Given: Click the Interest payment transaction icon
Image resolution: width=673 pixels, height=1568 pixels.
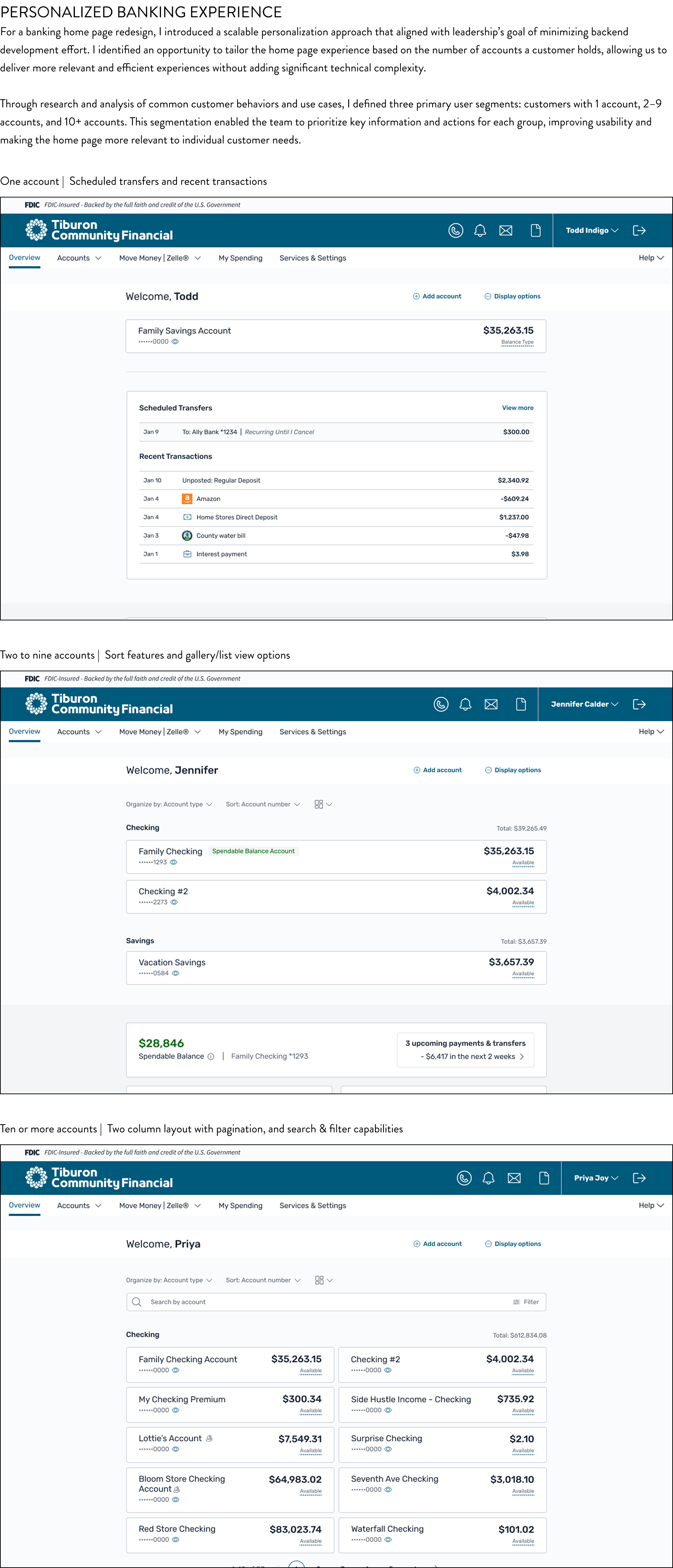Looking at the screenshot, I should 187,554.
